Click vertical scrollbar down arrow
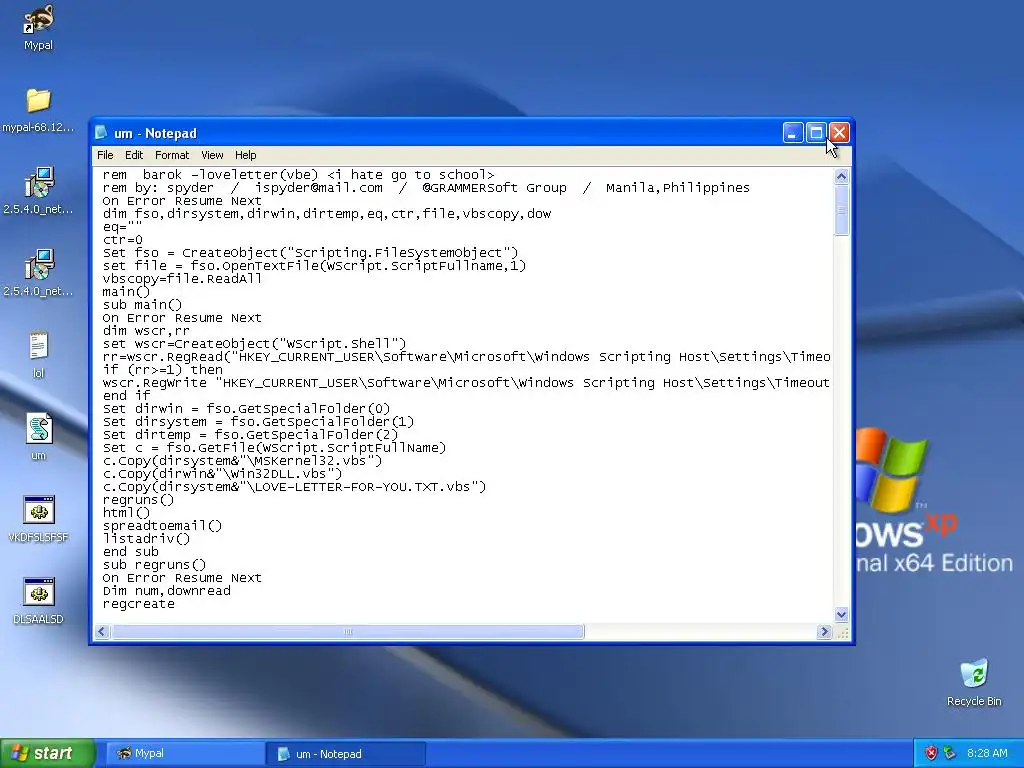Screen dimensions: 1024x768 click(x=841, y=614)
